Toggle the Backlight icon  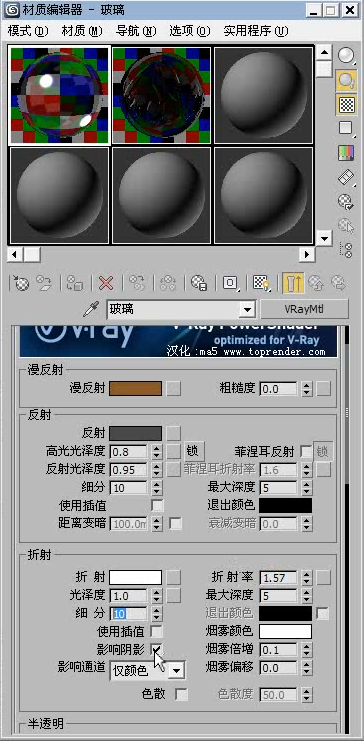click(x=347, y=80)
